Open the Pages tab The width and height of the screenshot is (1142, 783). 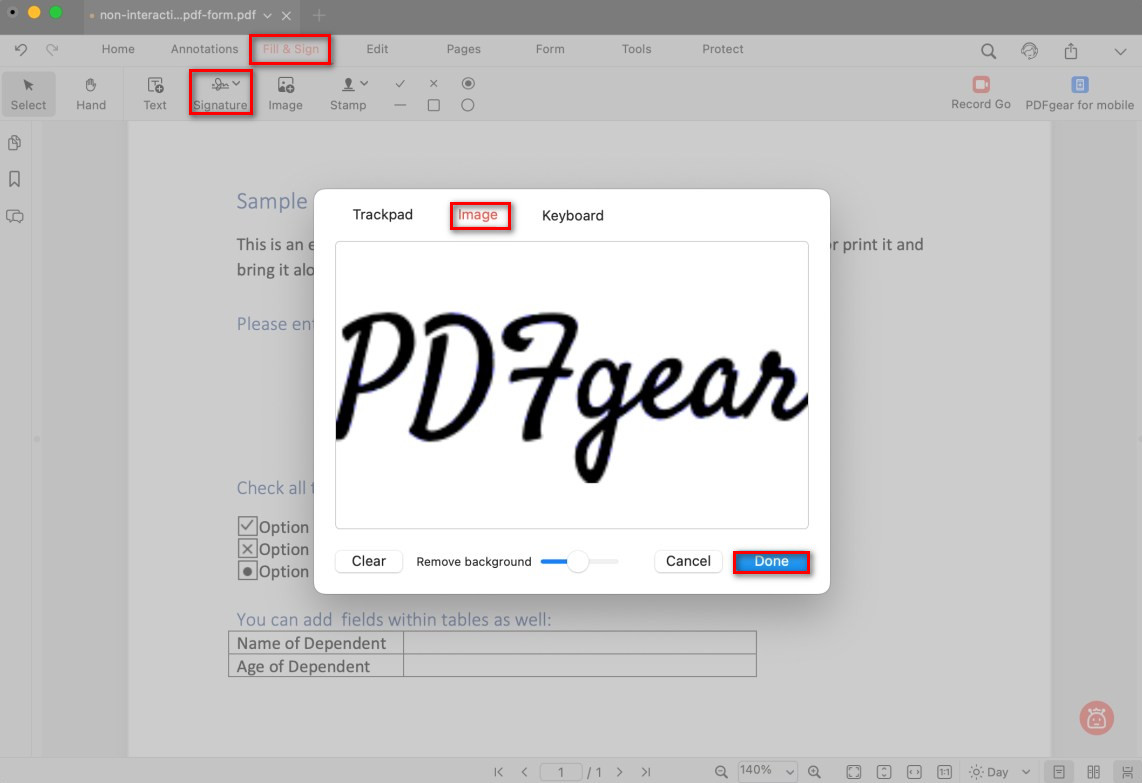click(464, 49)
